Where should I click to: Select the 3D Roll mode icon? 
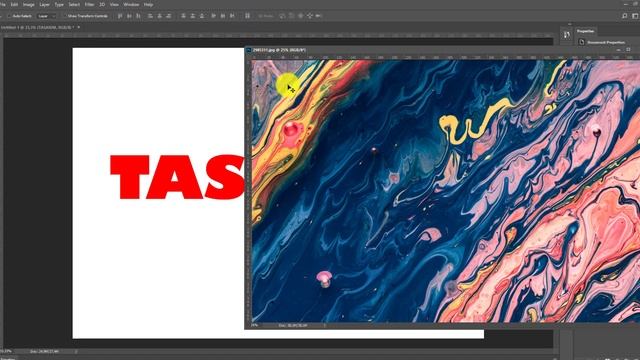tap(291, 16)
